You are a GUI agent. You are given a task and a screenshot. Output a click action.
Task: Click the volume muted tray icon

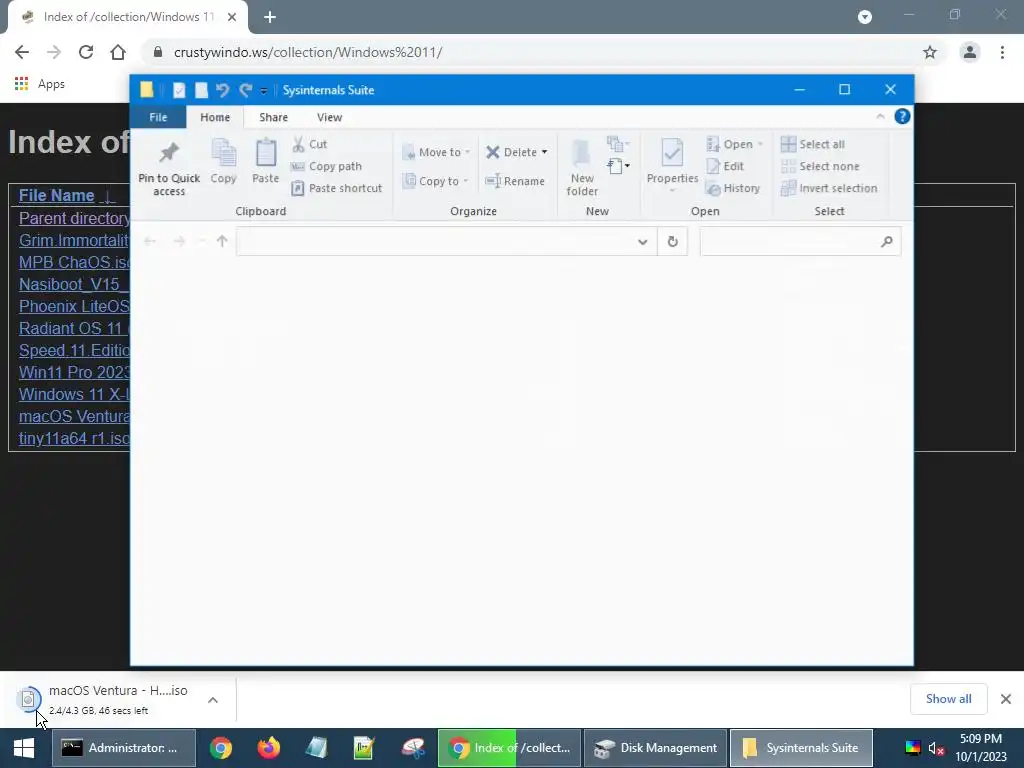pos(936,748)
